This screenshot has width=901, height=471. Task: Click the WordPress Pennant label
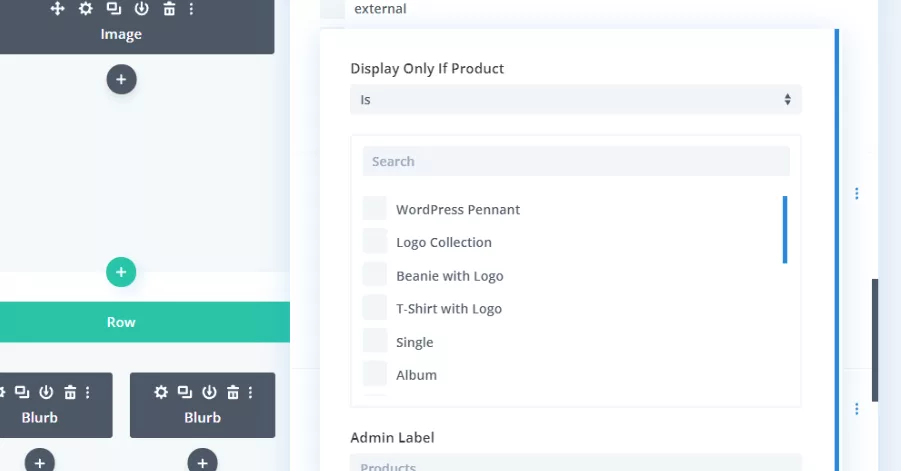[458, 210]
